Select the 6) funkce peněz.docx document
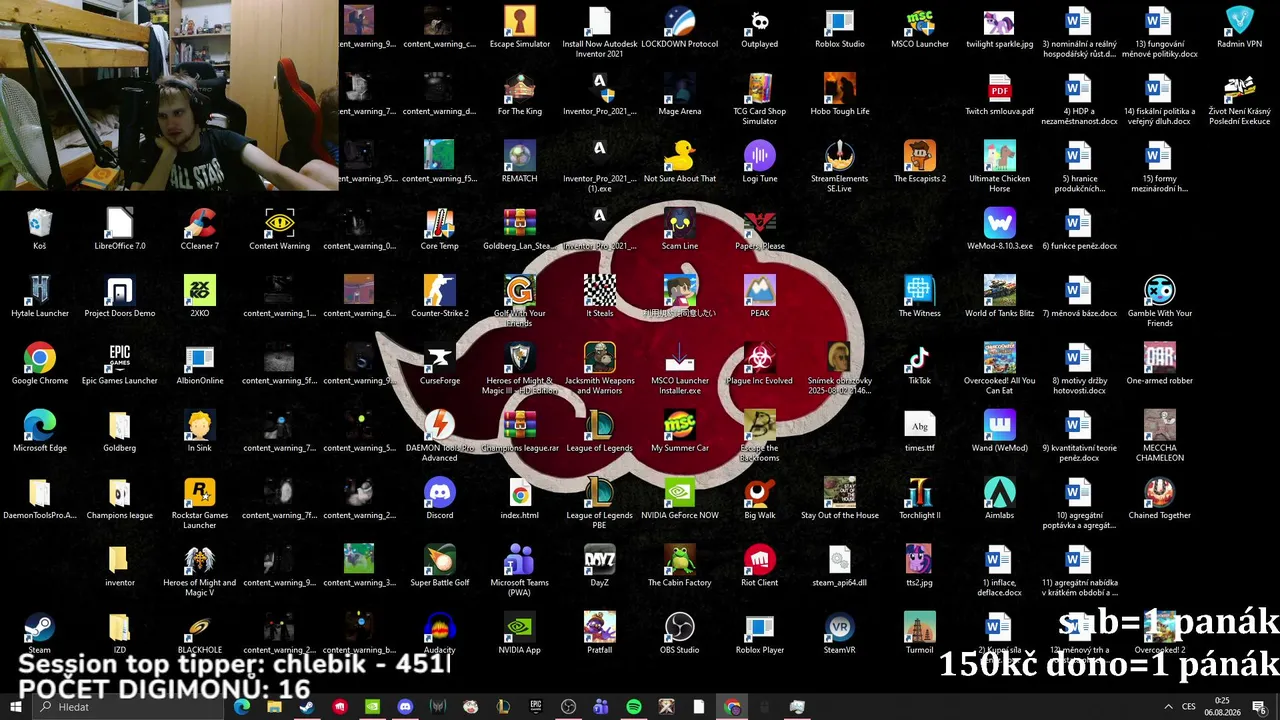The image size is (1280, 720). 1079,230
